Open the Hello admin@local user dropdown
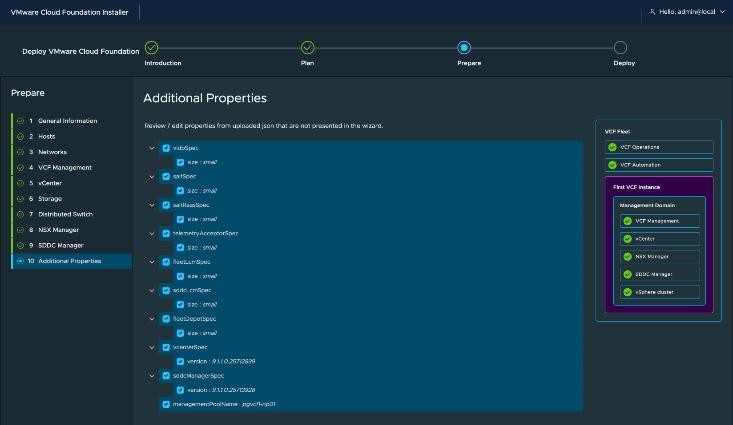Screen dimensions: 733x425 (687, 12)
